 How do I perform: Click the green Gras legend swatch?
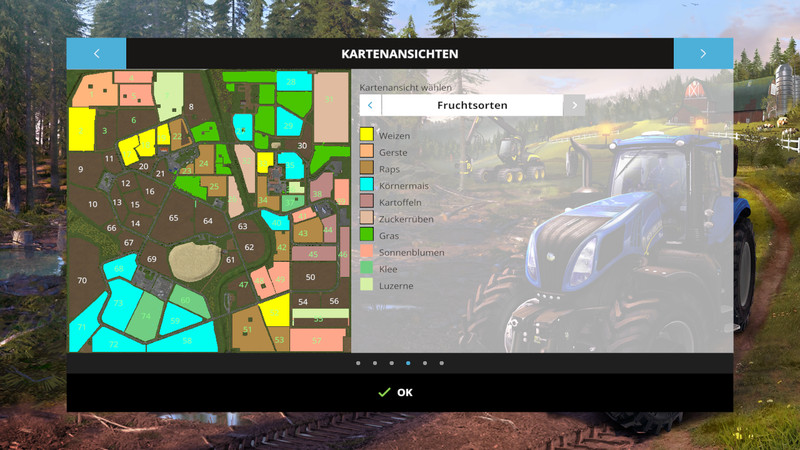367,235
